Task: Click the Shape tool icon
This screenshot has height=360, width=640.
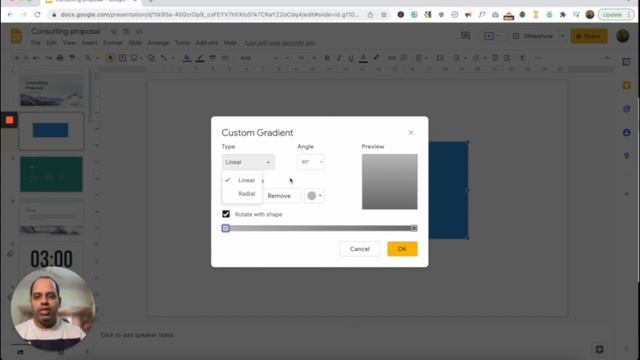Action: 151,58
